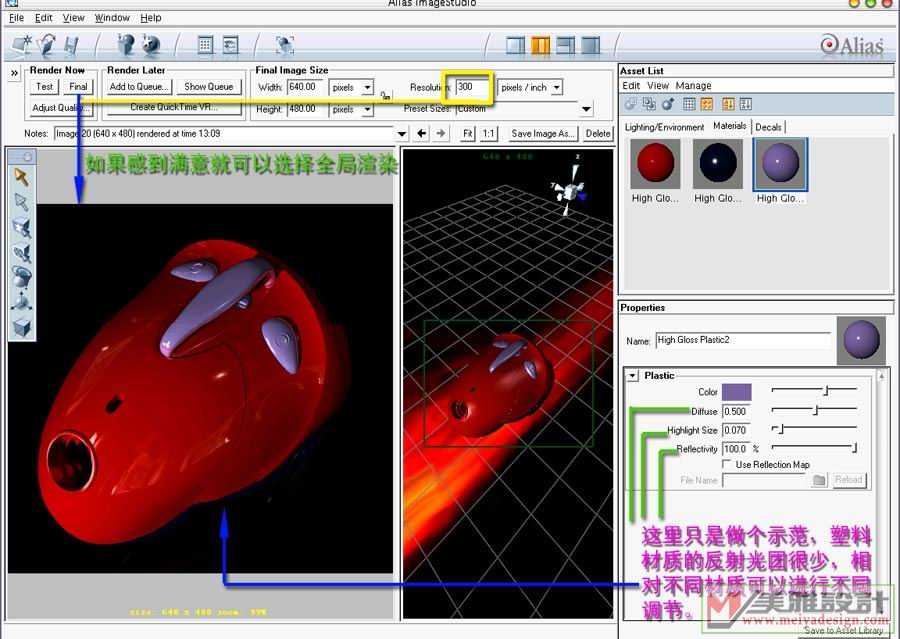Go to previous image with back arrow
The height and width of the screenshot is (639, 900).
point(421,133)
